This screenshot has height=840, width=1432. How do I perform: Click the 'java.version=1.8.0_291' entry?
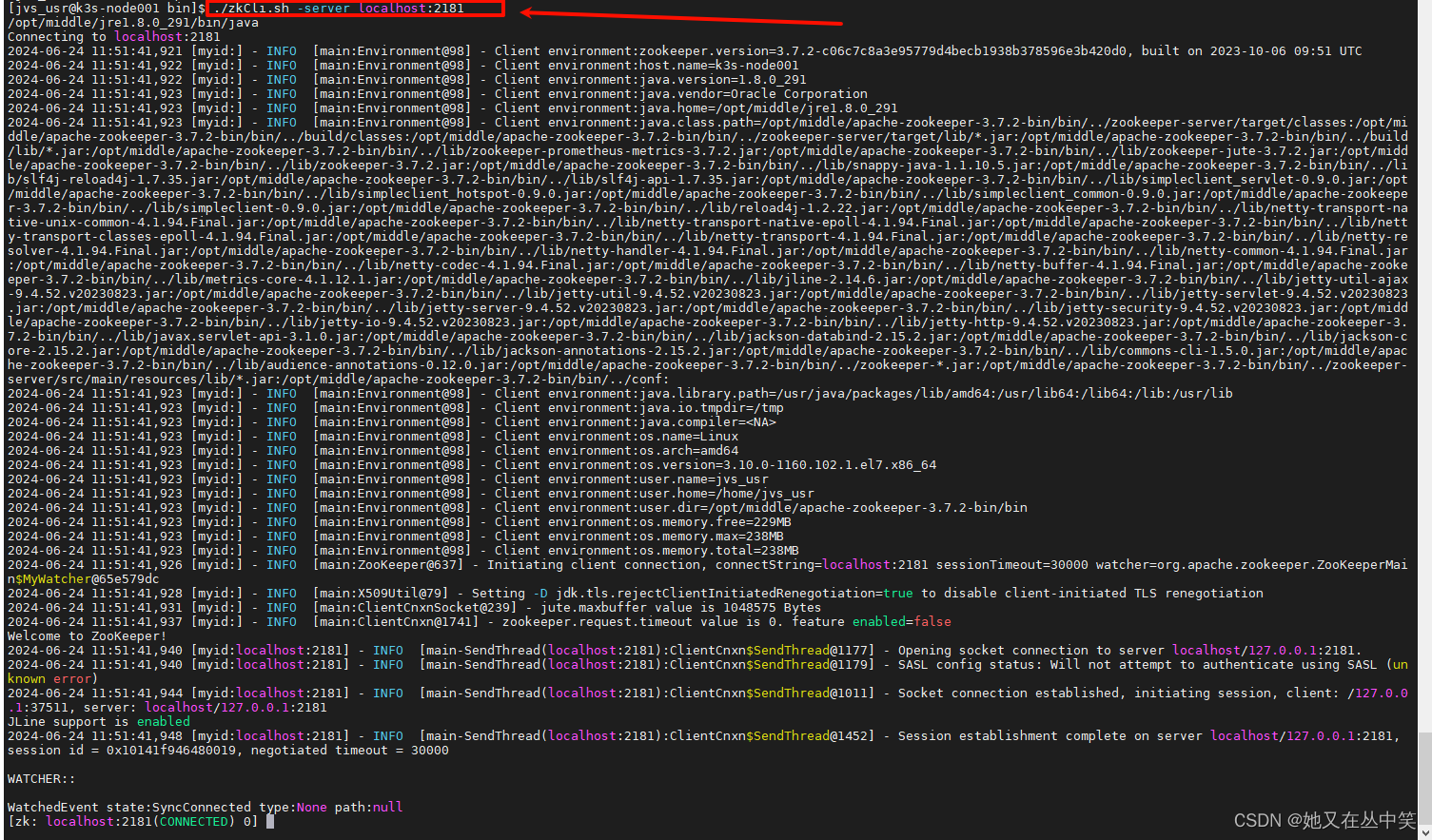[723, 79]
